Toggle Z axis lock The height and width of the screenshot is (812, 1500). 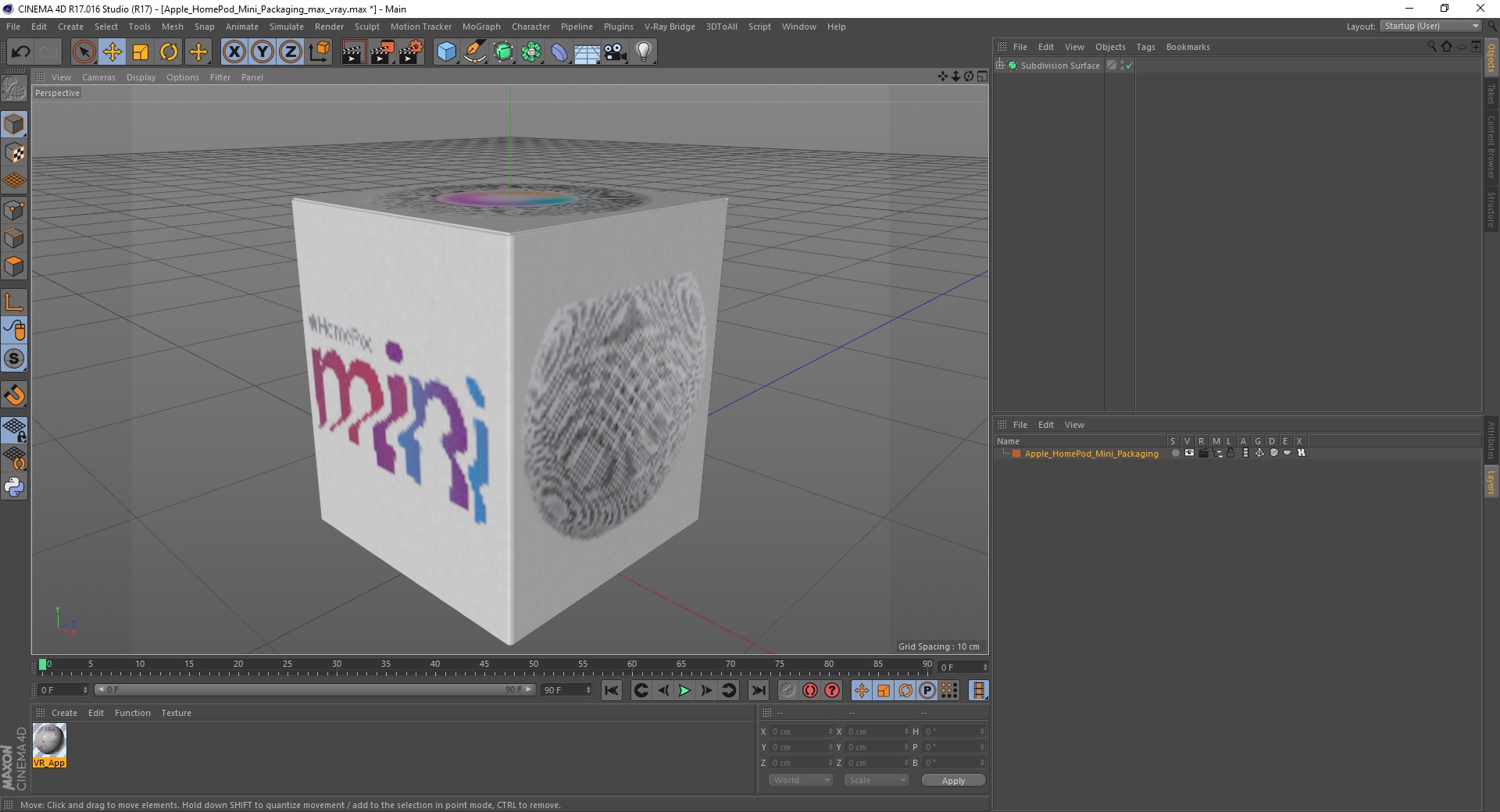(x=291, y=52)
